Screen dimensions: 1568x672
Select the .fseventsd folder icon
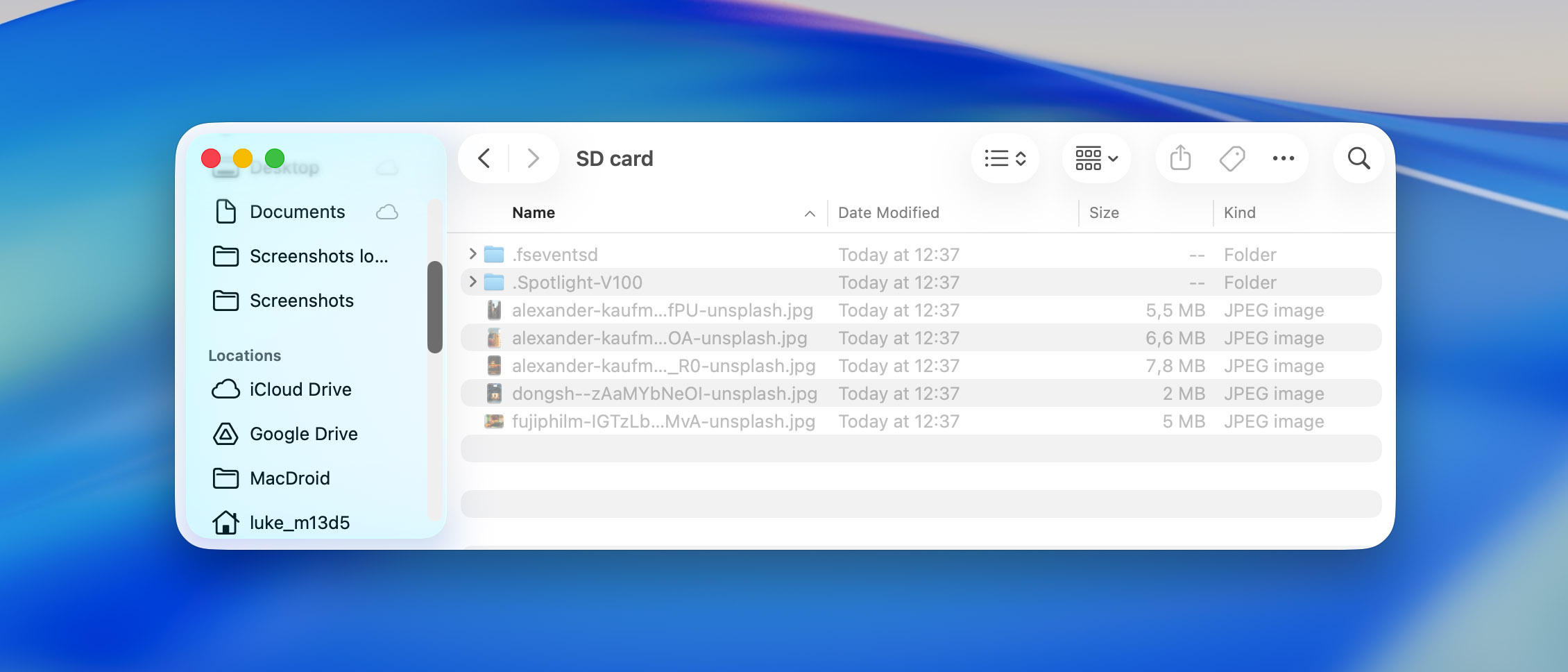click(494, 254)
